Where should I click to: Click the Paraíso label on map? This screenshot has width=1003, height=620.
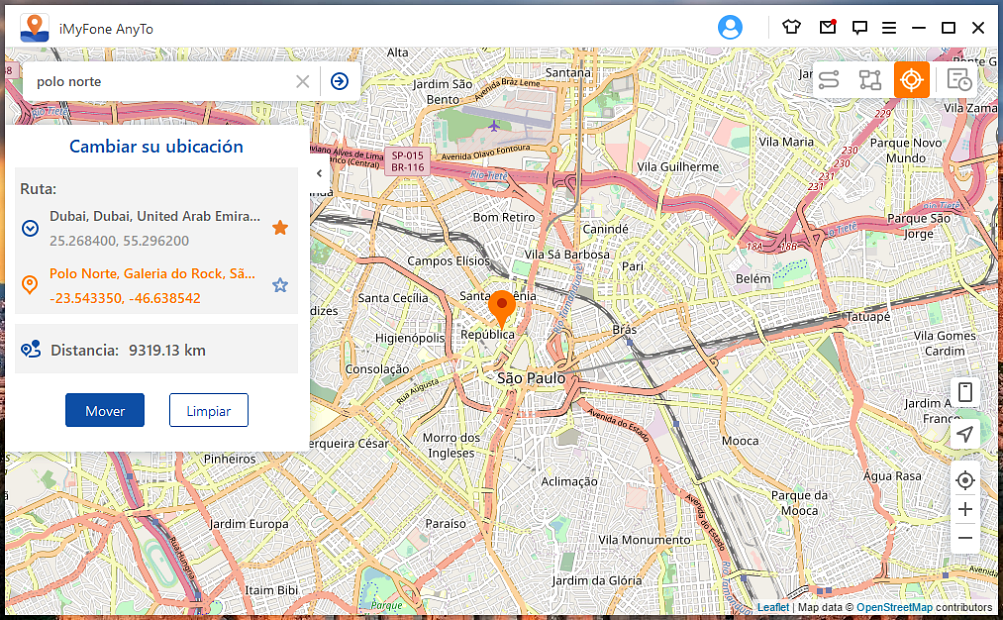(445, 524)
